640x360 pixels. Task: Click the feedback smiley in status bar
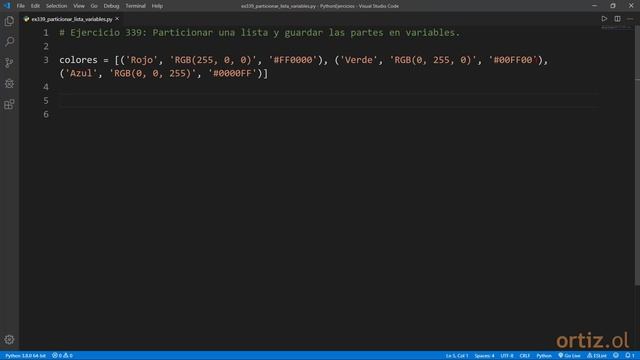pyautogui.click(x=616, y=356)
